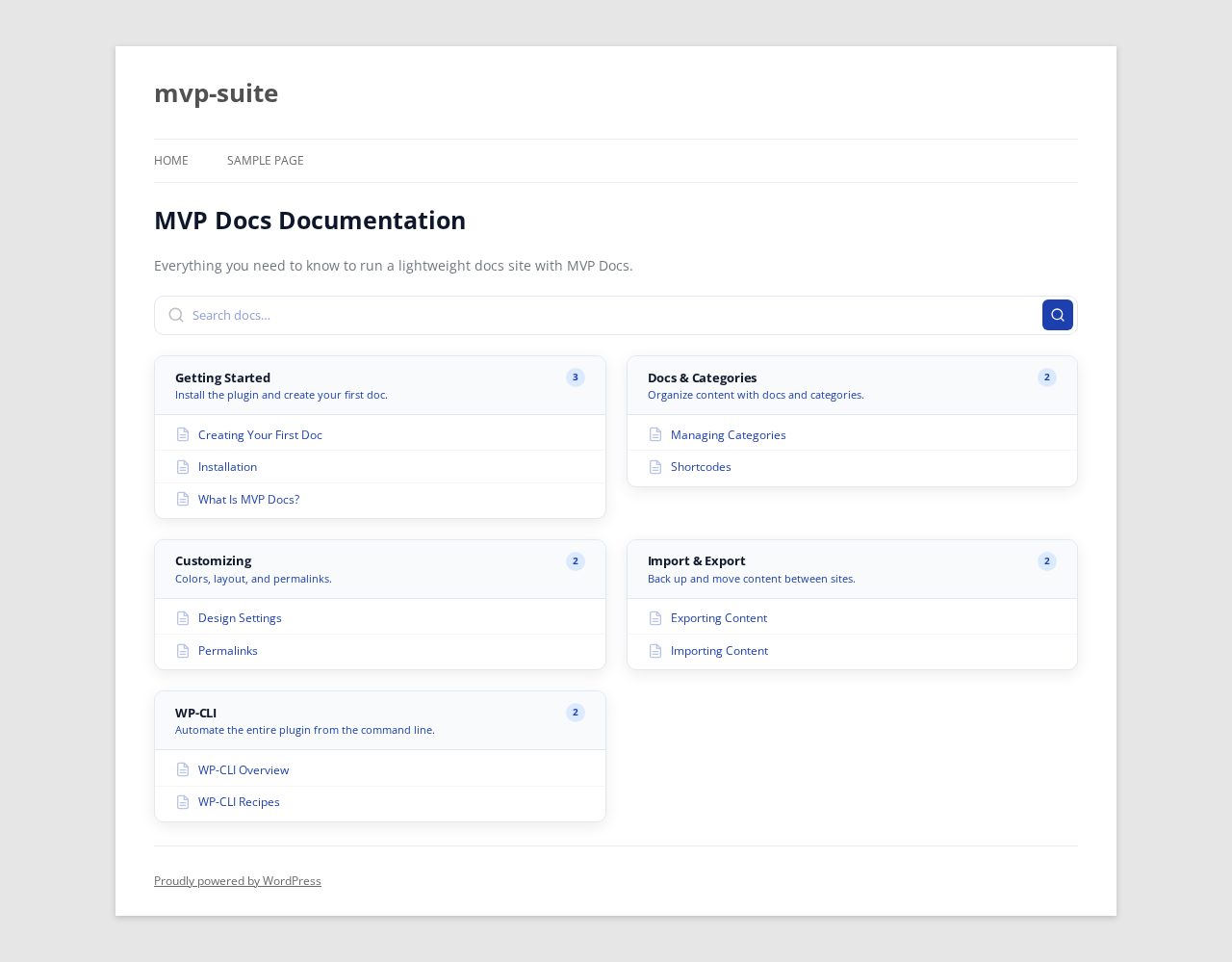Go to the mvp-suite site title
Image resolution: width=1232 pixels, height=962 pixels.
click(217, 93)
